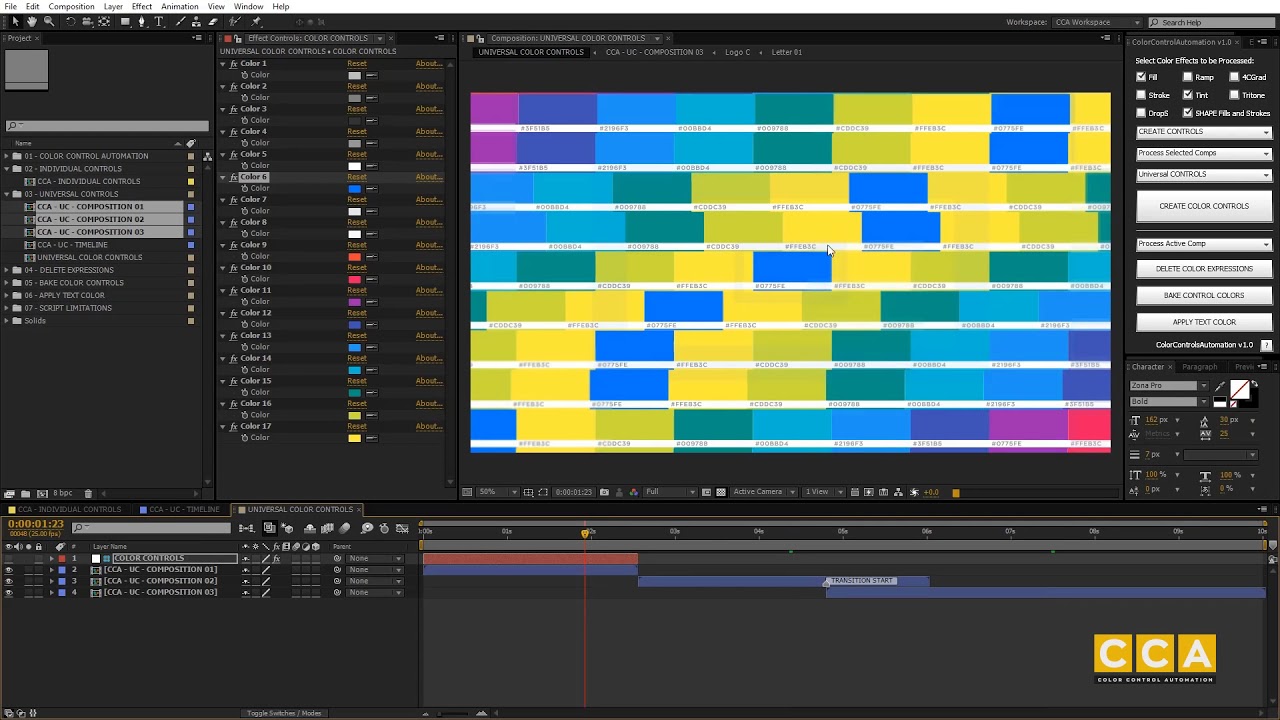Click the Take Snapshot camera icon

pyautogui.click(x=604, y=492)
